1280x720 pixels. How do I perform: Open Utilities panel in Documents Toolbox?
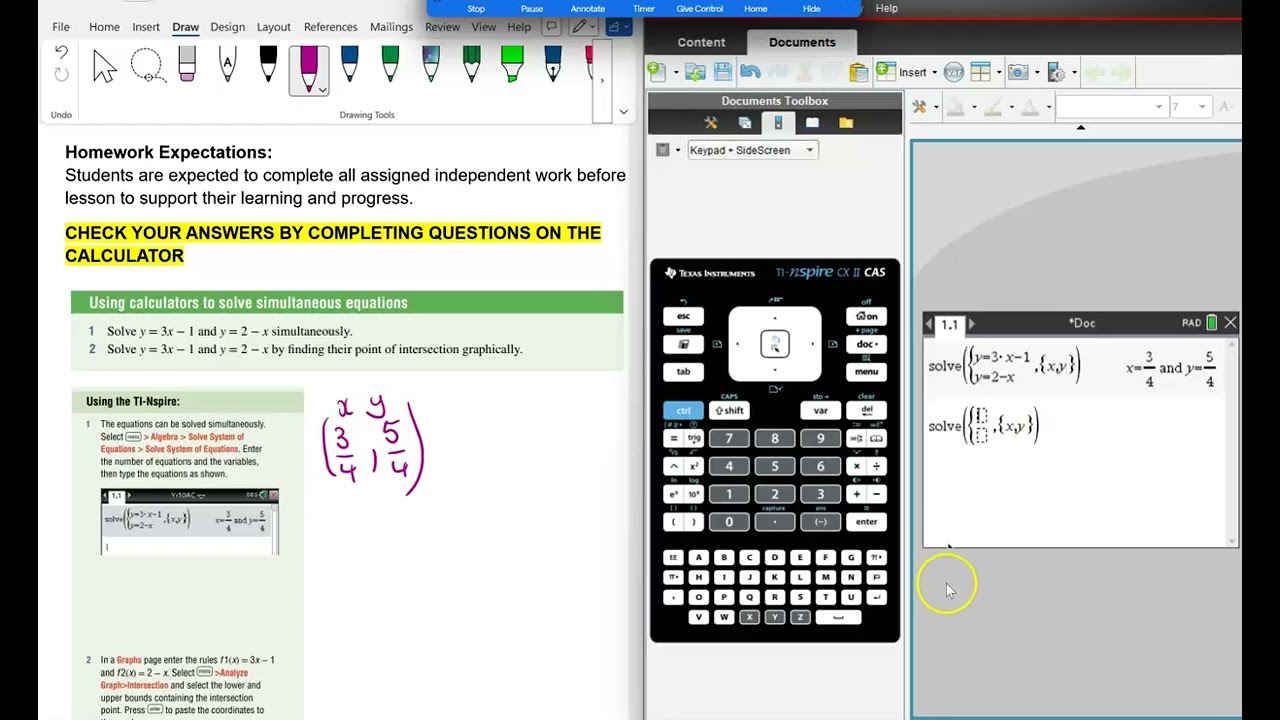pyautogui.click(x=812, y=123)
